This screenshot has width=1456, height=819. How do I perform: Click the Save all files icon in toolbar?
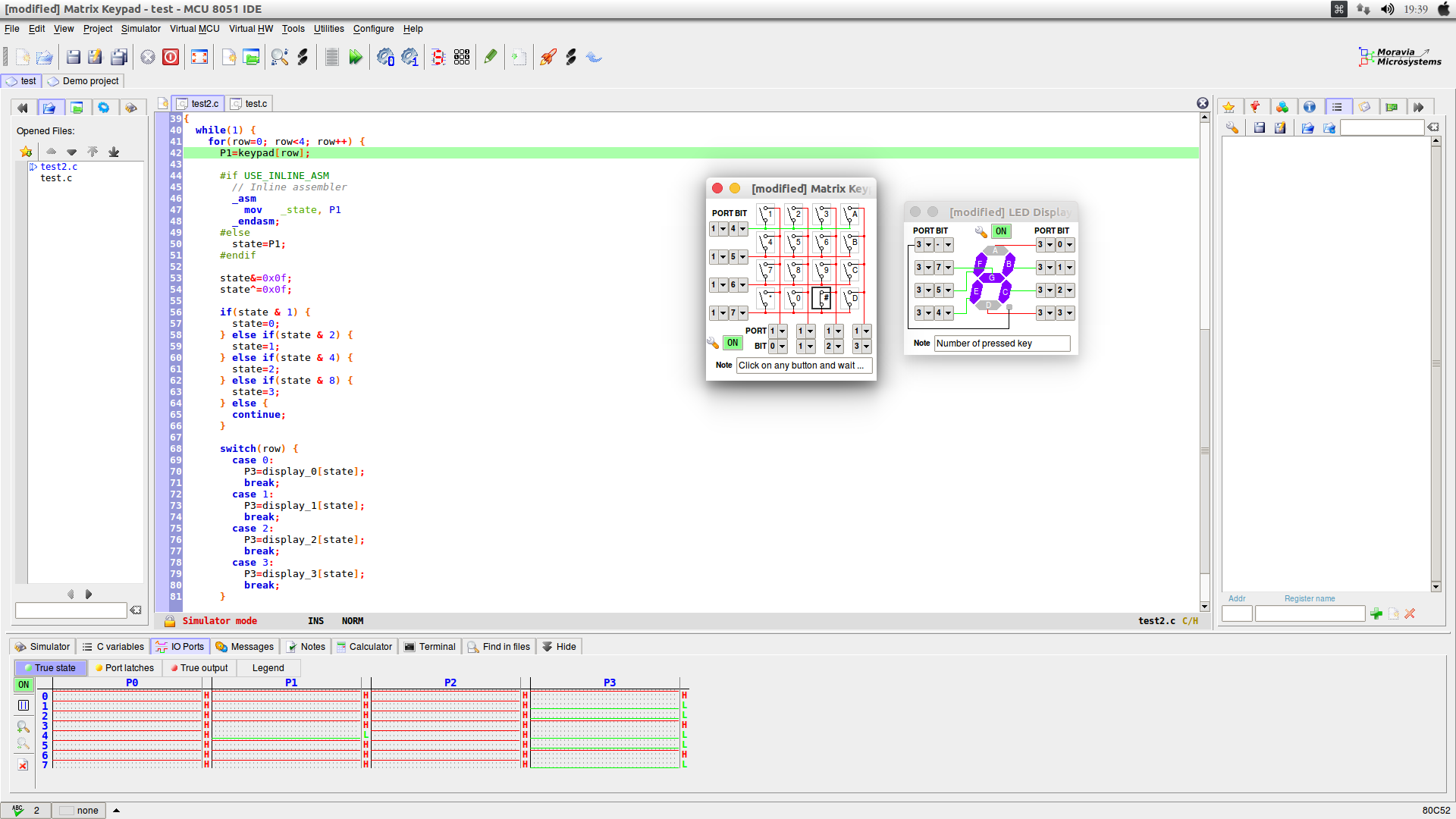(x=119, y=58)
